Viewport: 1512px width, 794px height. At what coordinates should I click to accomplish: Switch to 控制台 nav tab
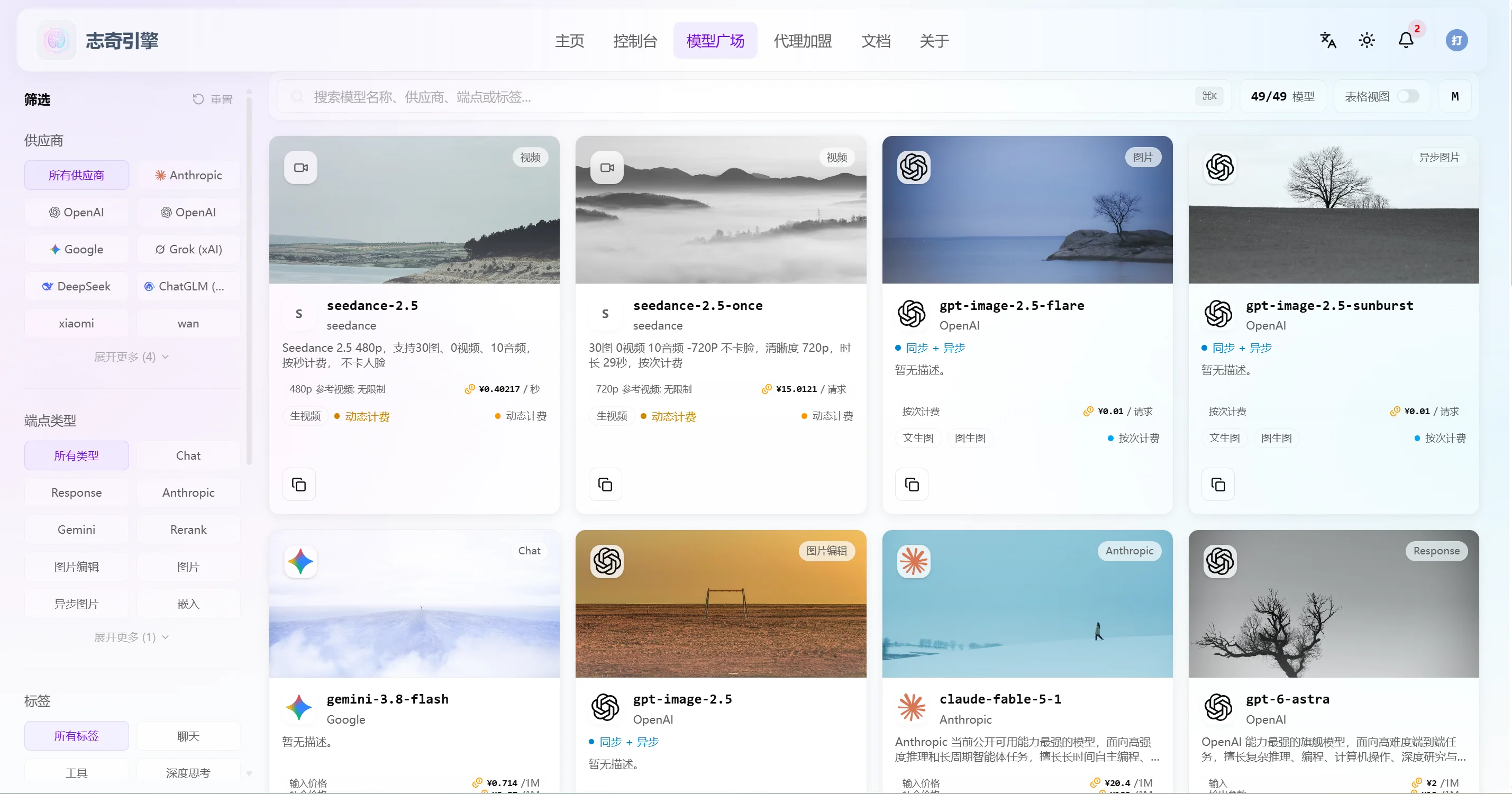635,41
